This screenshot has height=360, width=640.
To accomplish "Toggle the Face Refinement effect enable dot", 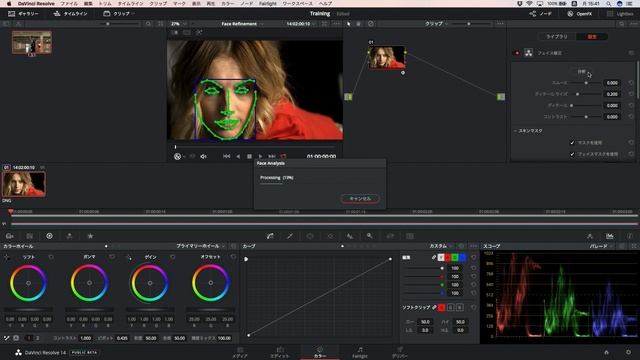I will click(518, 53).
